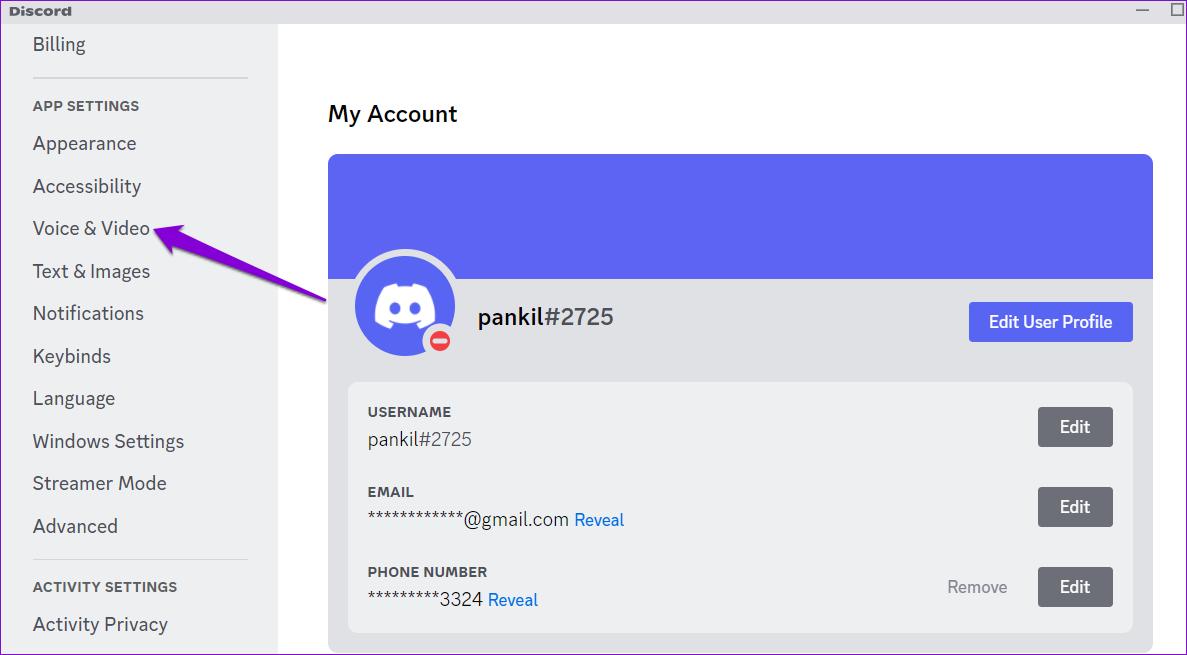Go to Activity Privacy settings
The height and width of the screenshot is (655, 1187).
tap(100, 624)
